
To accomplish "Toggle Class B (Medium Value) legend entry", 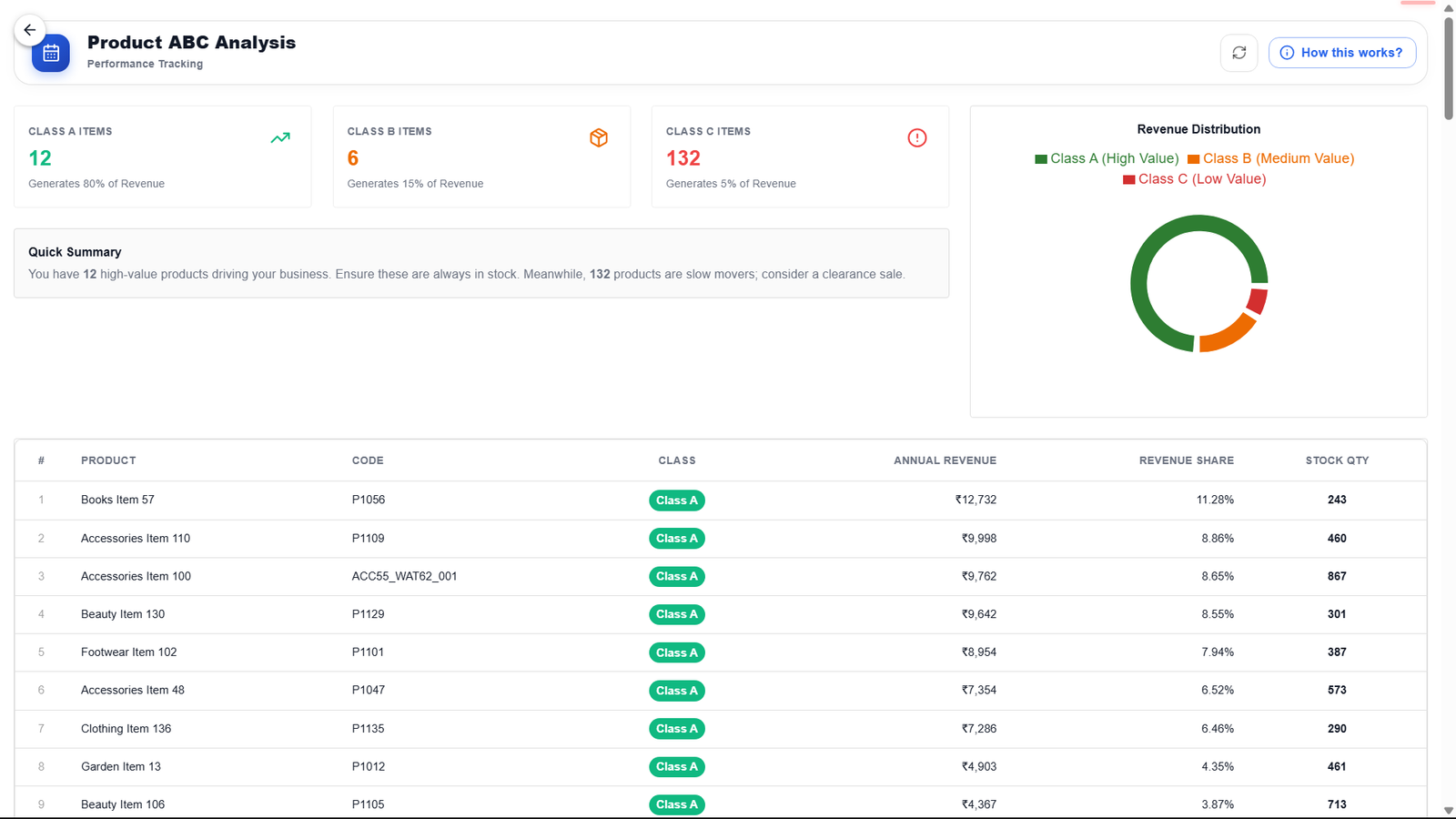I will pos(1270,158).
